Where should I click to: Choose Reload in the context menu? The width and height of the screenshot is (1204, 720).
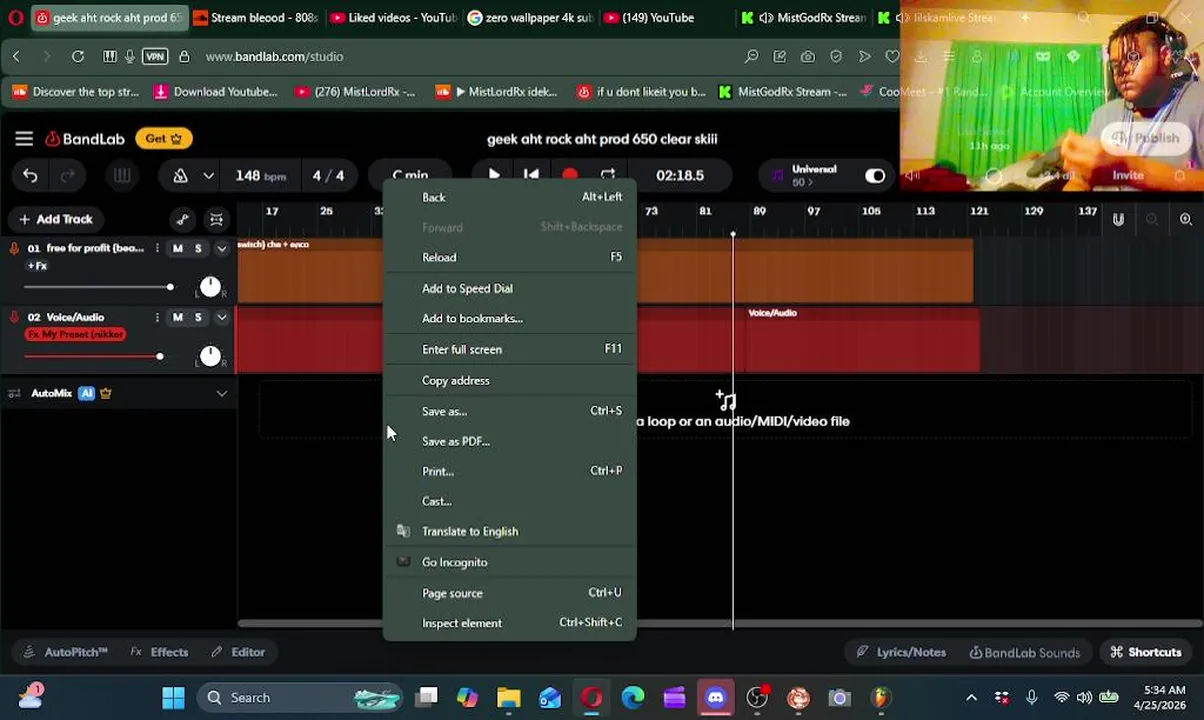pos(509,257)
